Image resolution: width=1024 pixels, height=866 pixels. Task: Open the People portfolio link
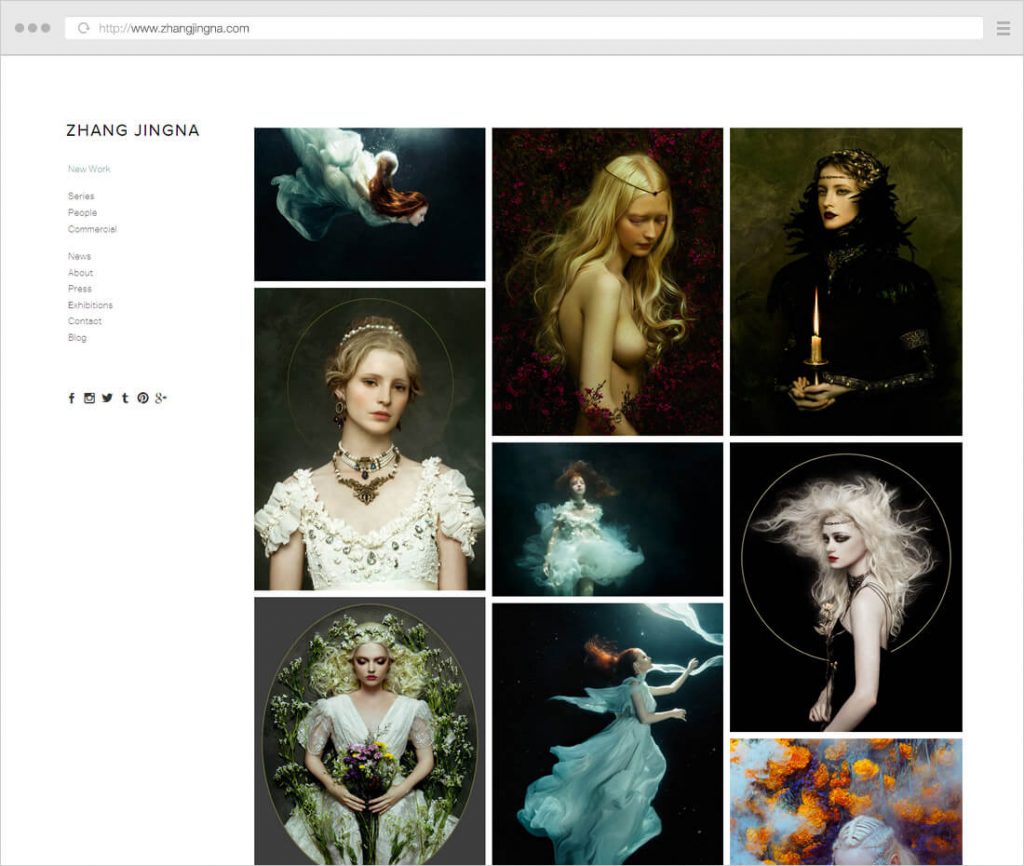[82, 212]
